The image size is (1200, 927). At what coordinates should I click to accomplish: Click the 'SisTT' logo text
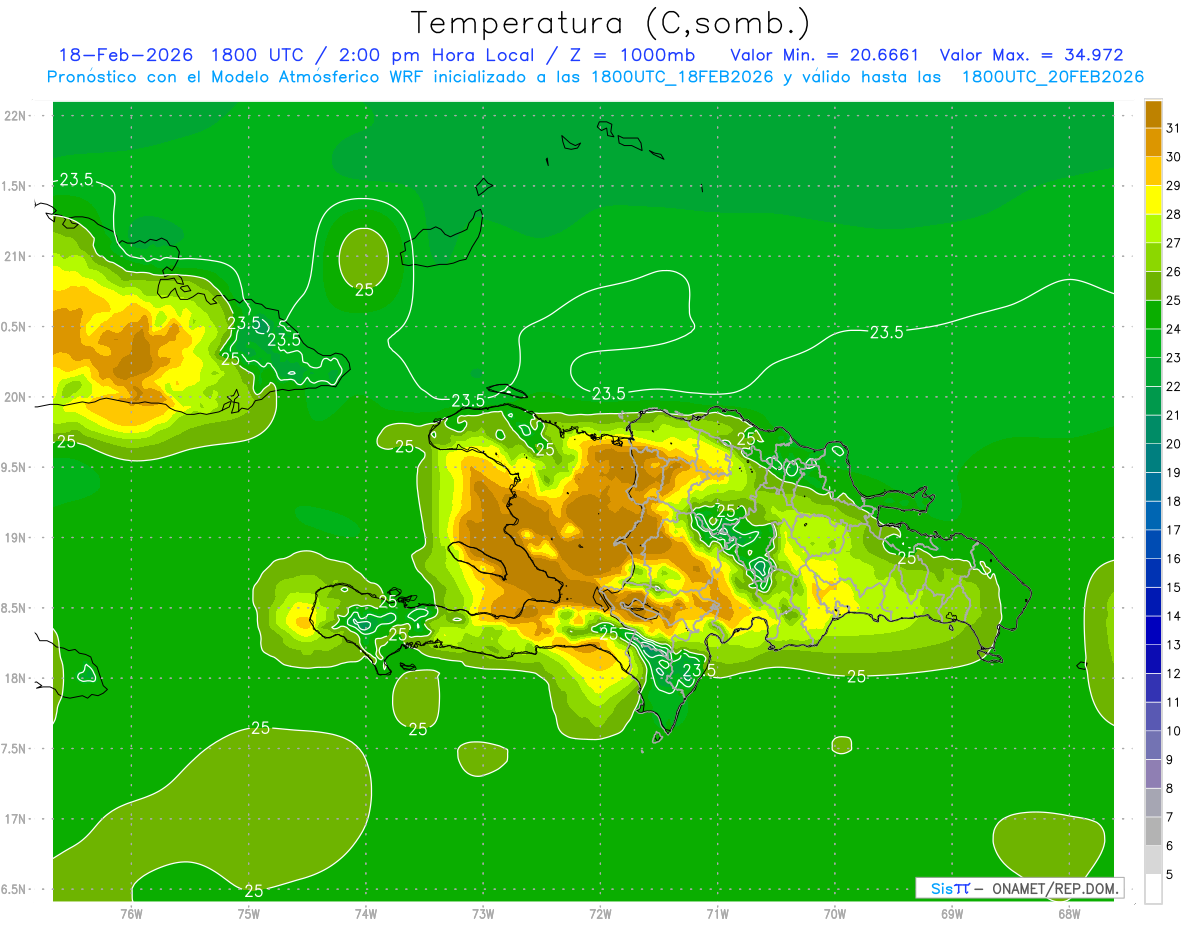point(949,888)
